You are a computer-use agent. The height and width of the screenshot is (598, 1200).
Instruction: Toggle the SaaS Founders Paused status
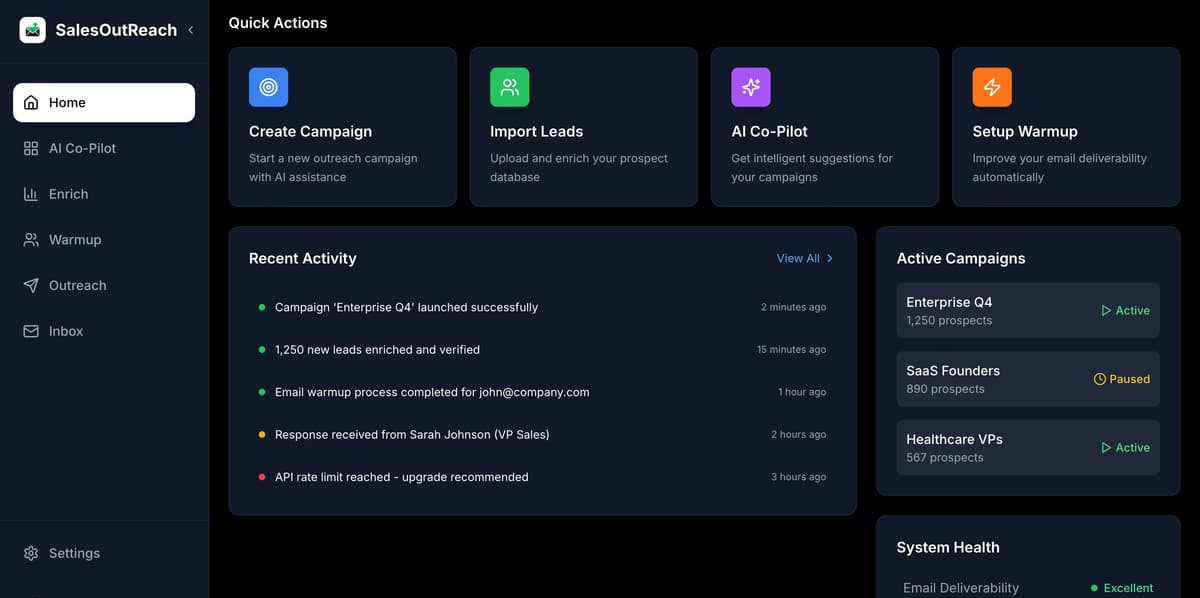click(1121, 379)
